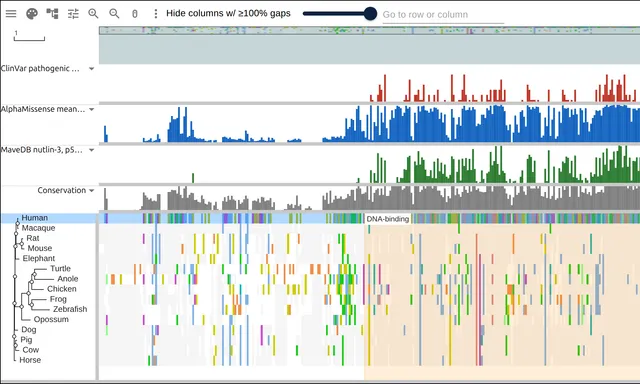The width and height of the screenshot is (640, 384).
Task: Click the Conservation track label
Action: pos(62,191)
